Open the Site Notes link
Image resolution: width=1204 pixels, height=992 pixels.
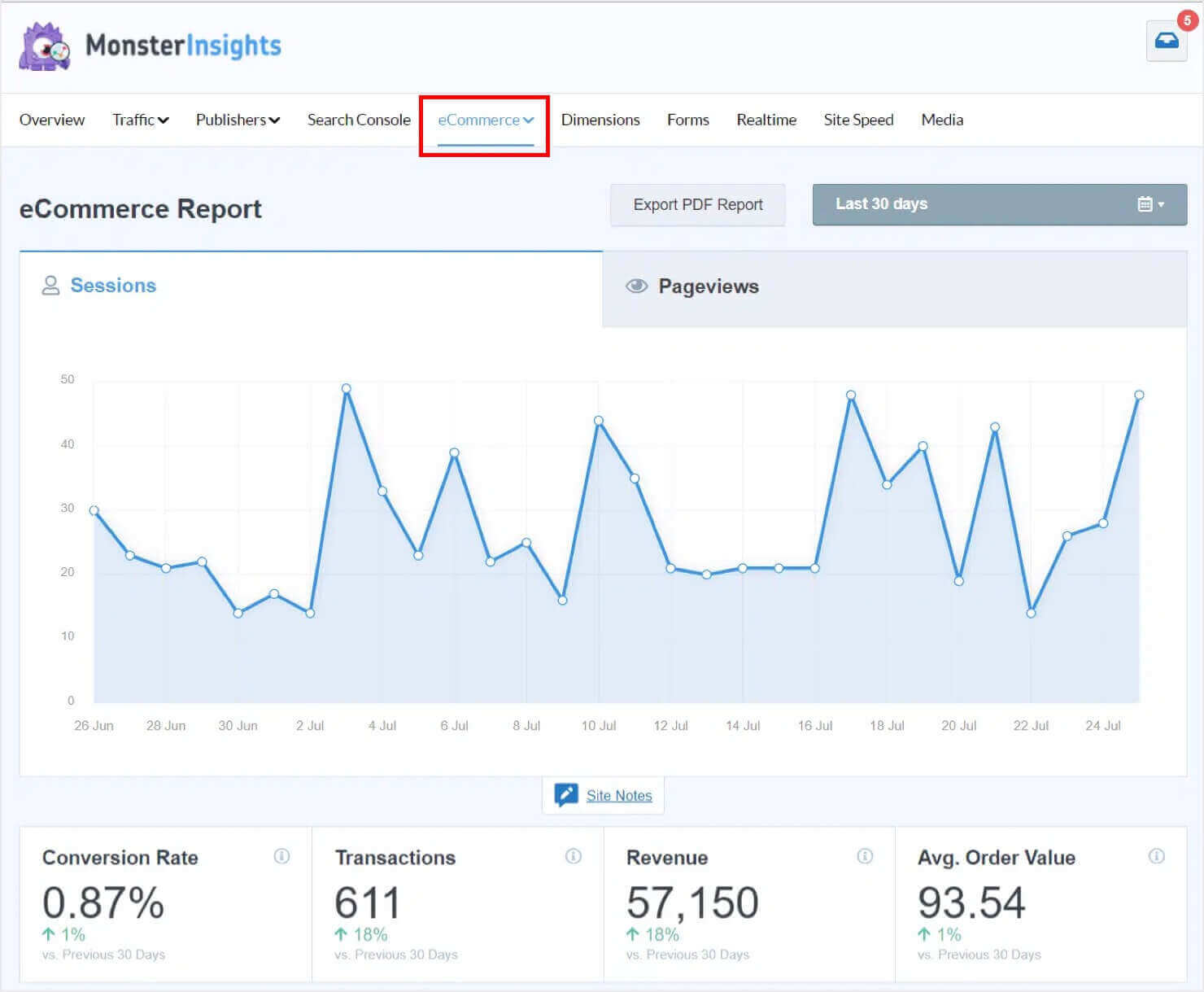point(619,795)
